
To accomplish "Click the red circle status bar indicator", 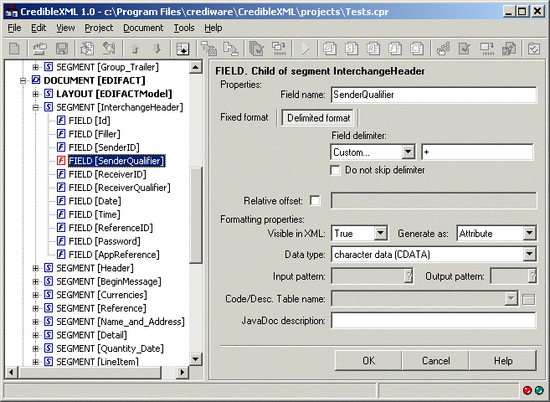I will (527, 390).
